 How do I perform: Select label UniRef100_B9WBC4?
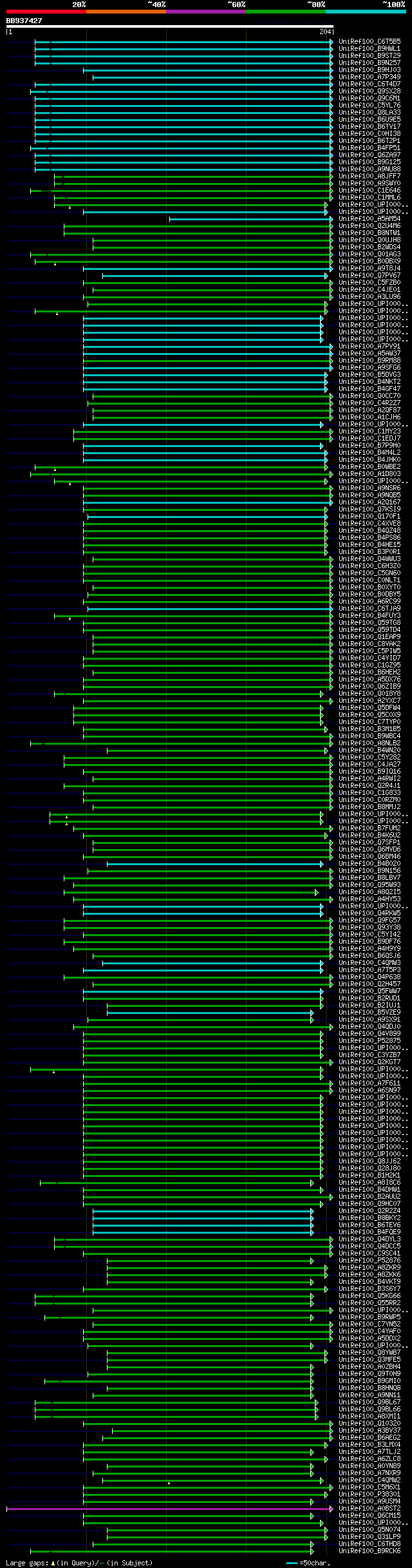pos(370,736)
